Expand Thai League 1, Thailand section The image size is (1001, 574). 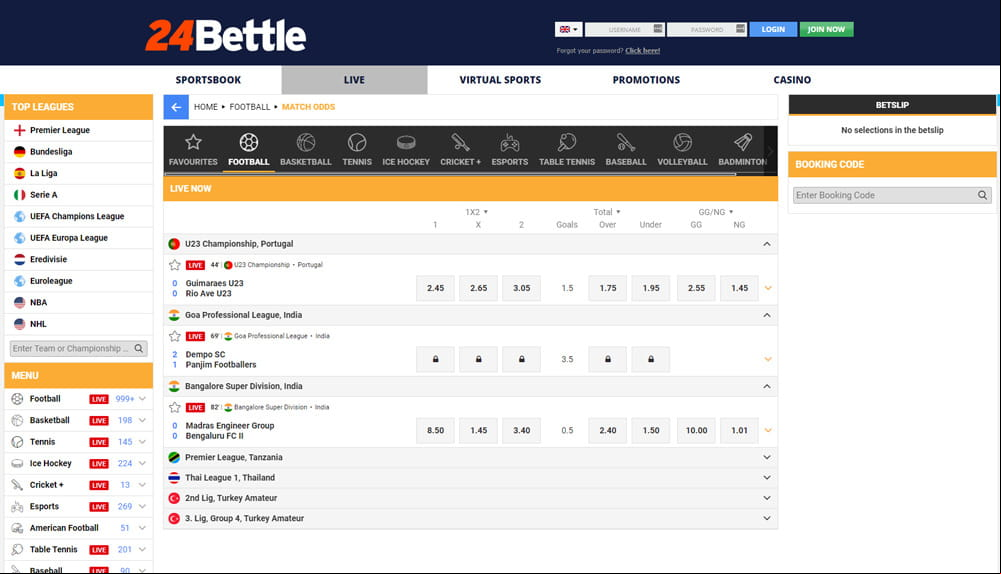point(767,478)
